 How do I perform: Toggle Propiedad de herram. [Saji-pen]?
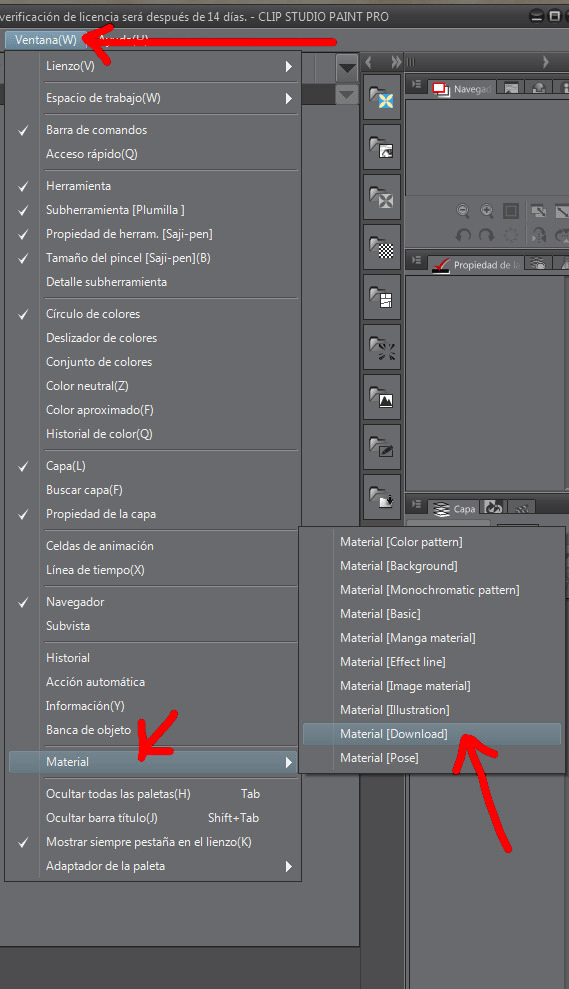point(153,234)
